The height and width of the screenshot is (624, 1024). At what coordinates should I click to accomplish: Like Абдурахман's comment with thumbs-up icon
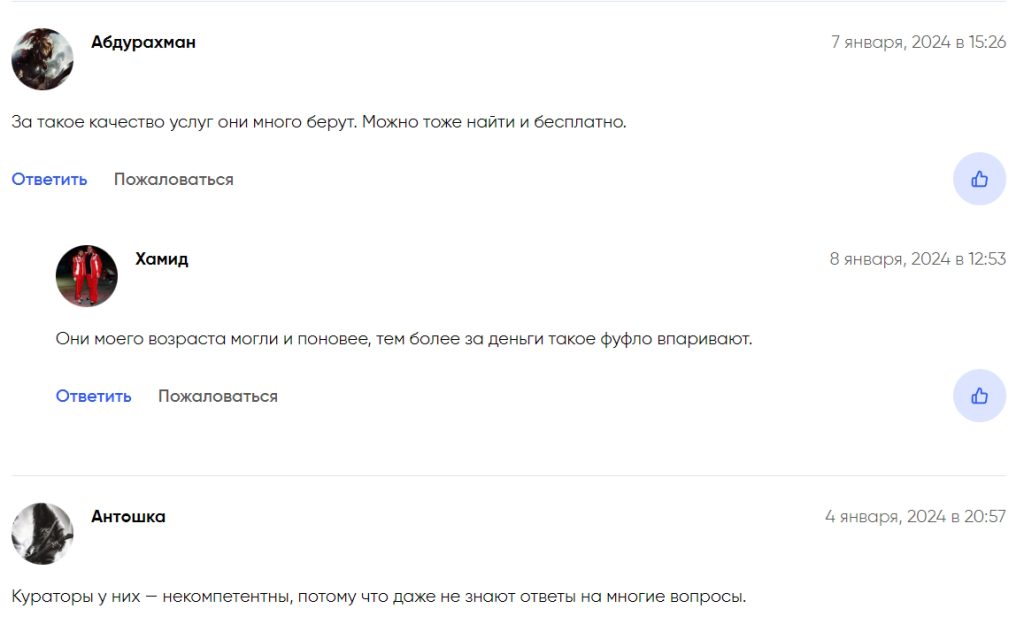tap(979, 179)
